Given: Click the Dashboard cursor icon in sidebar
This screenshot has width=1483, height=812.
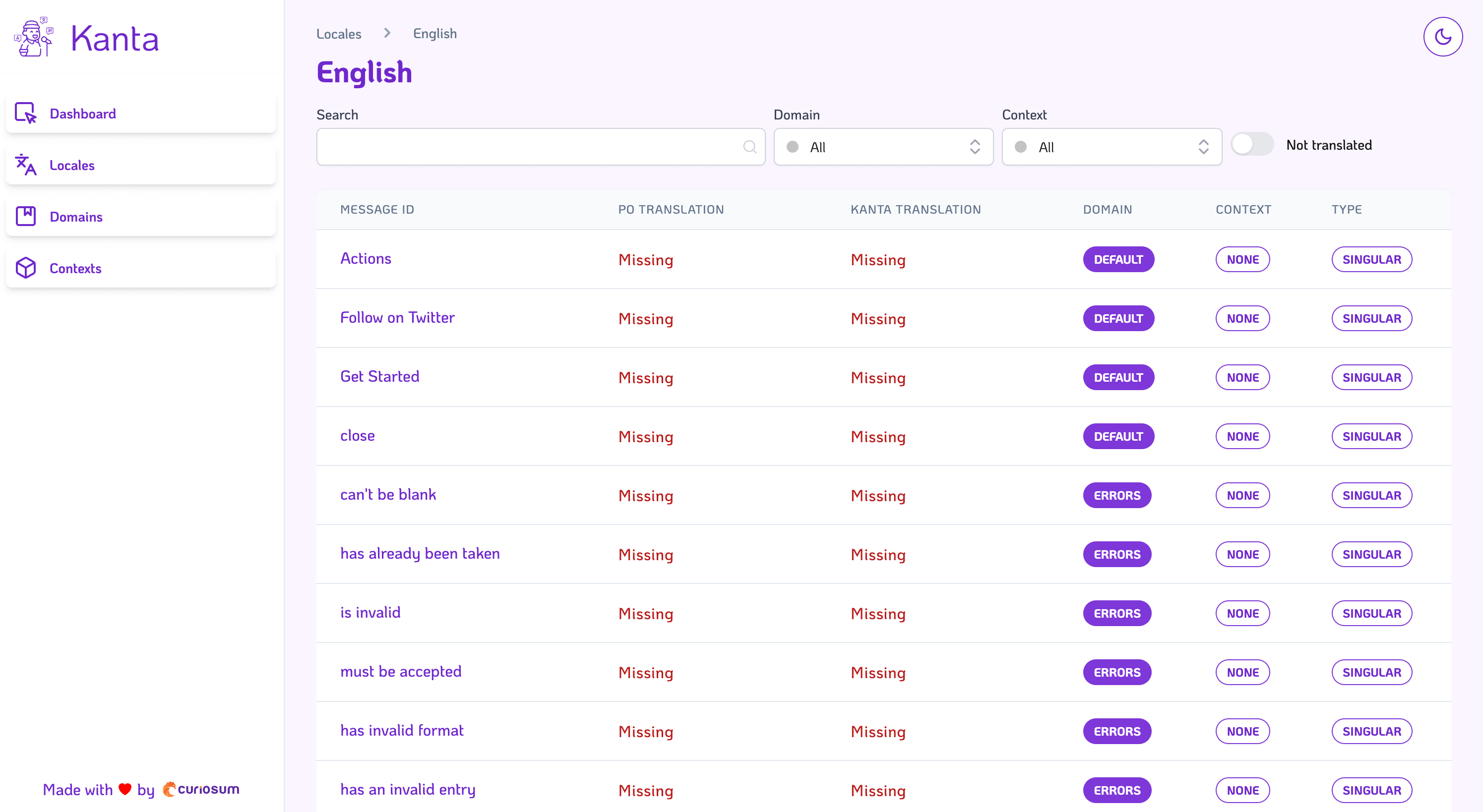Looking at the screenshot, I should tap(26, 114).
